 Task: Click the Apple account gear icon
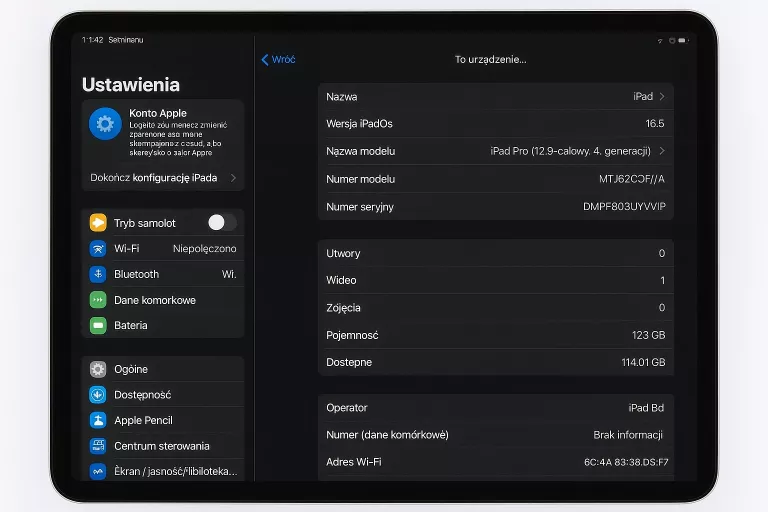coord(105,124)
